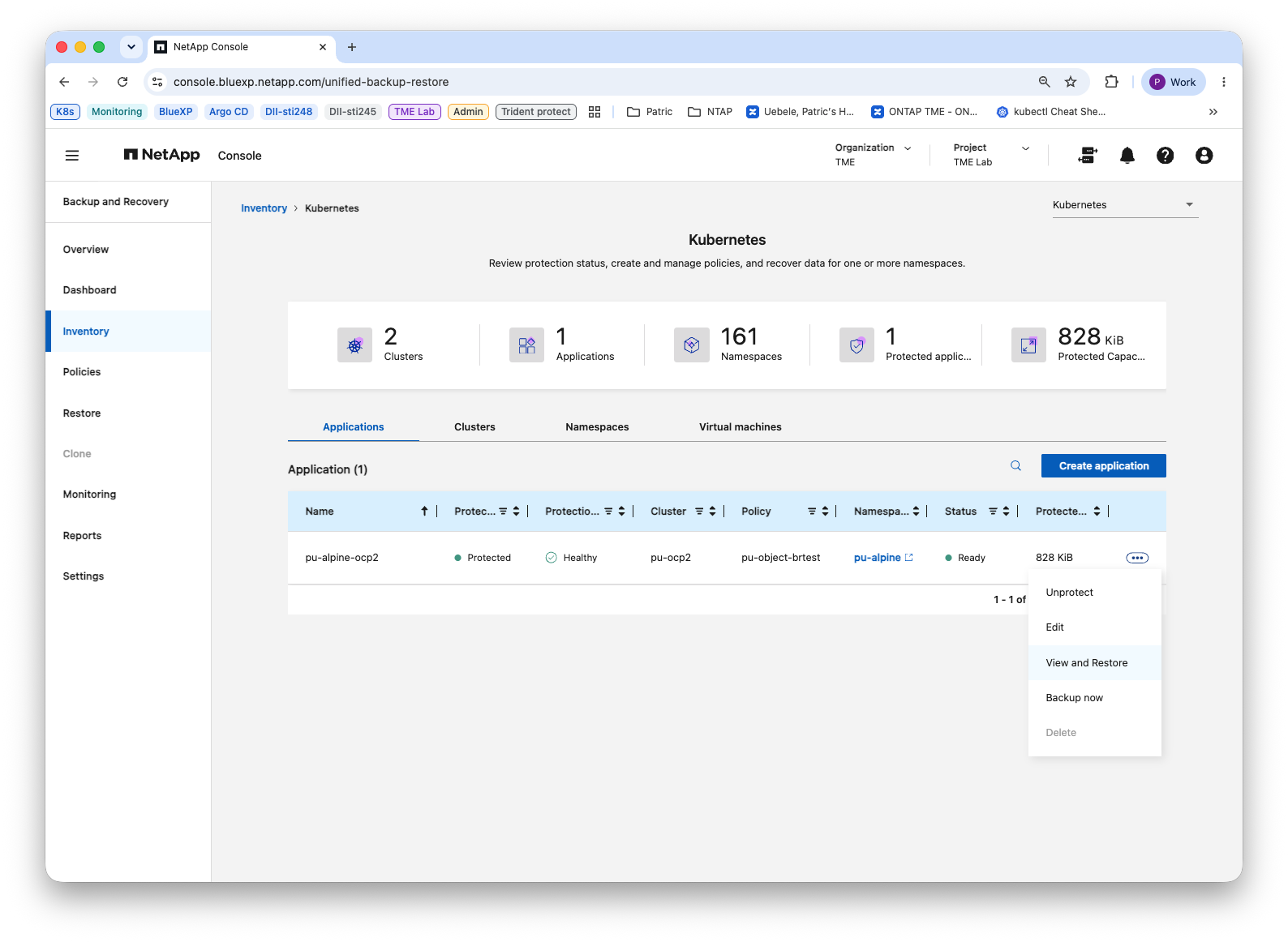This screenshot has height=942, width=1288.
Task: Filter the Cluster column
Action: tap(699, 512)
